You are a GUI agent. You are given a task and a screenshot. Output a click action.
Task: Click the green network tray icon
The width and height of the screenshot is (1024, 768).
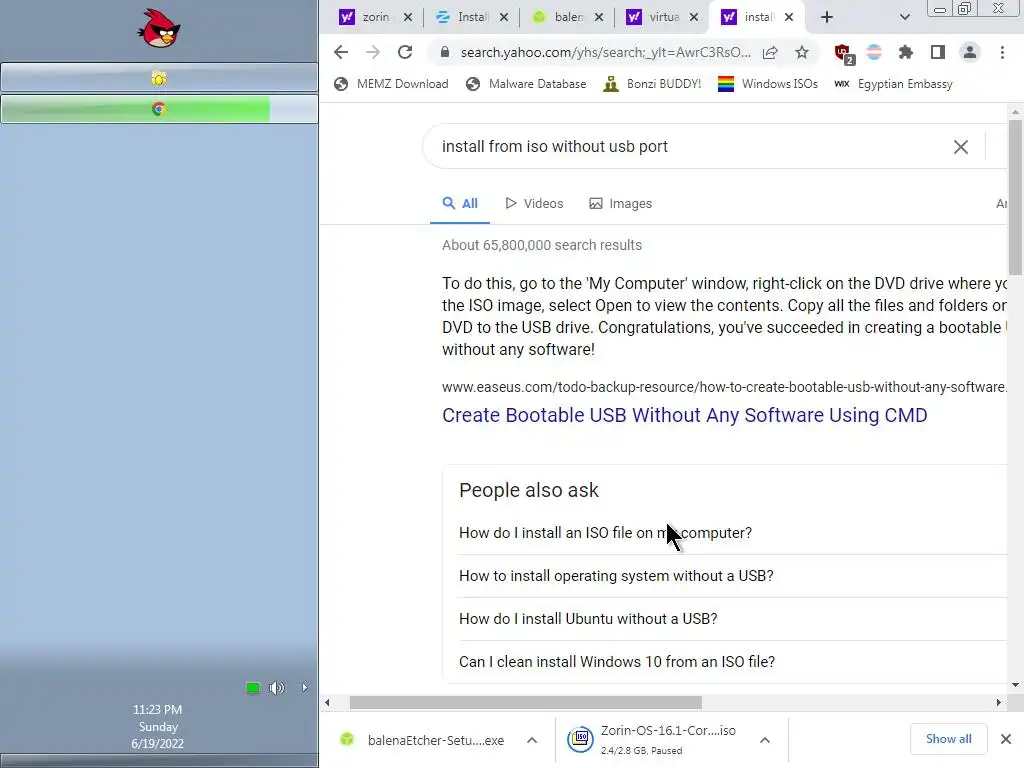tap(253, 687)
